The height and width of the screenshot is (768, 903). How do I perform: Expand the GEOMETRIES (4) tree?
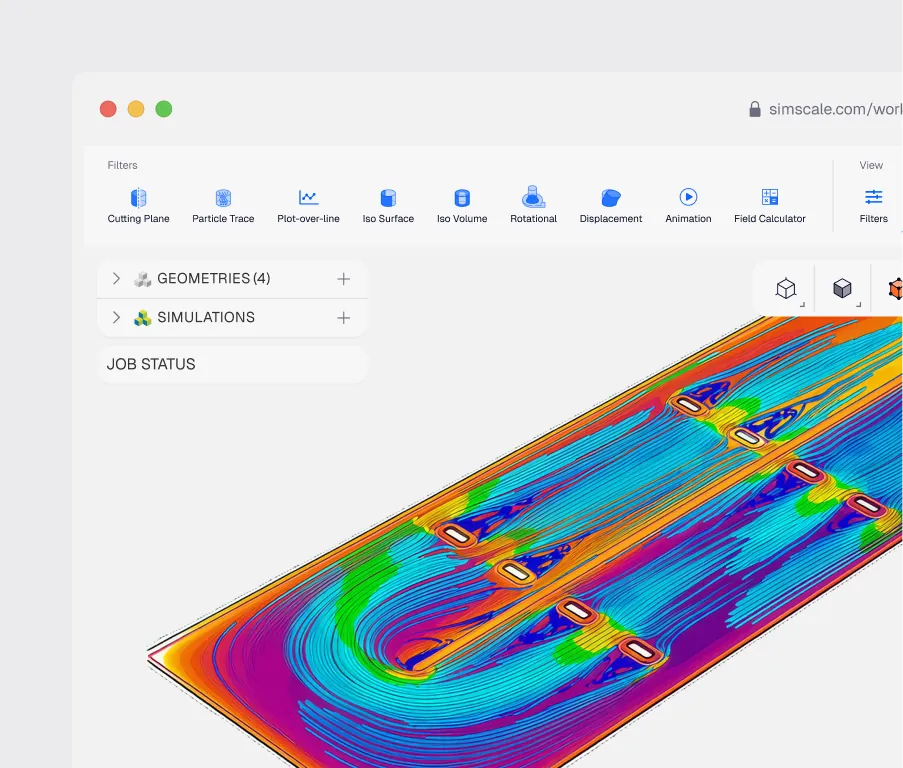(x=116, y=279)
